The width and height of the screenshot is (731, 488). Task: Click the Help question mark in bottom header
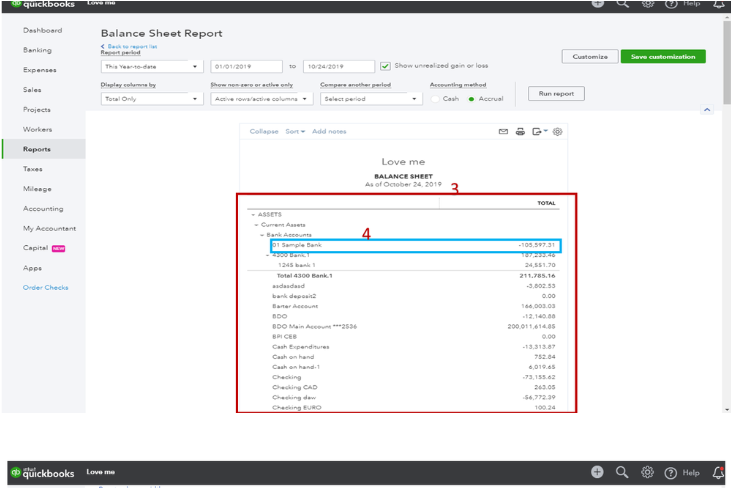click(671, 473)
